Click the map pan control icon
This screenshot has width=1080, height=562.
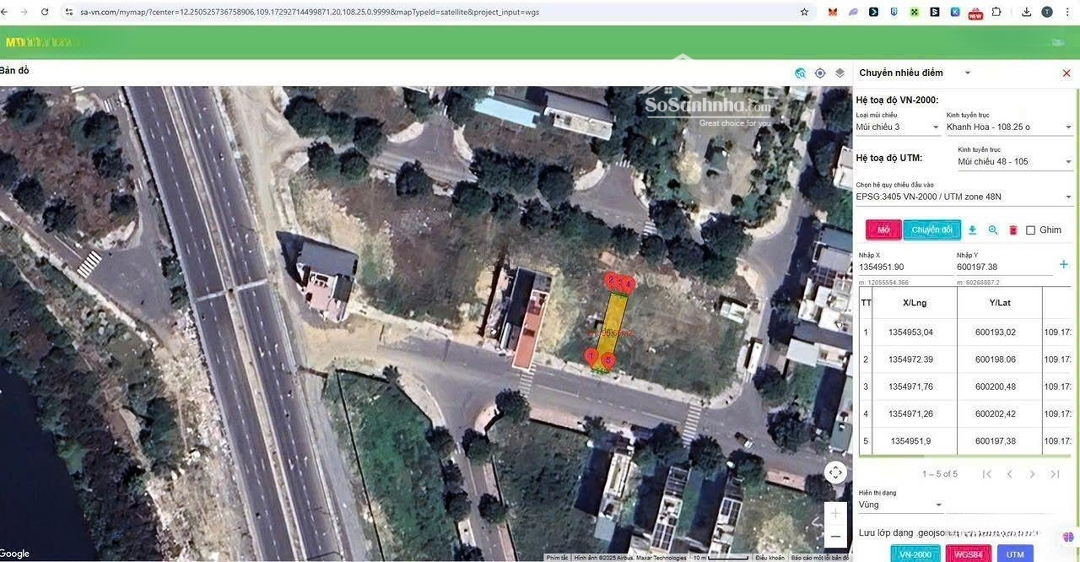coord(835,472)
